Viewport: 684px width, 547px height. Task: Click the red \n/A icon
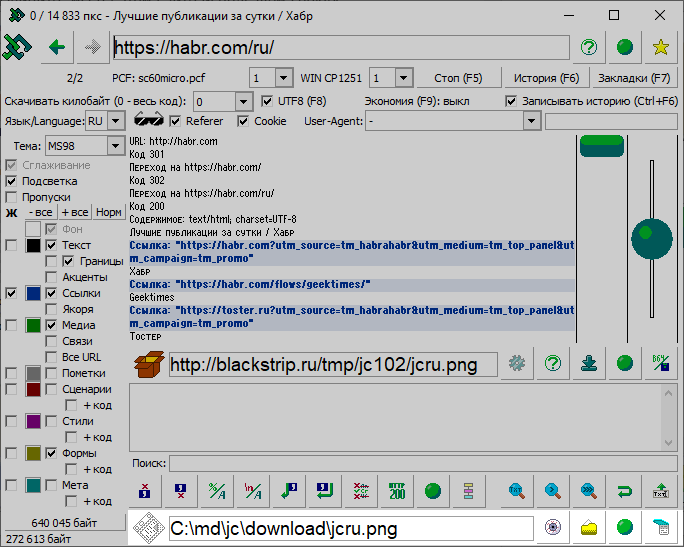pos(253,491)
